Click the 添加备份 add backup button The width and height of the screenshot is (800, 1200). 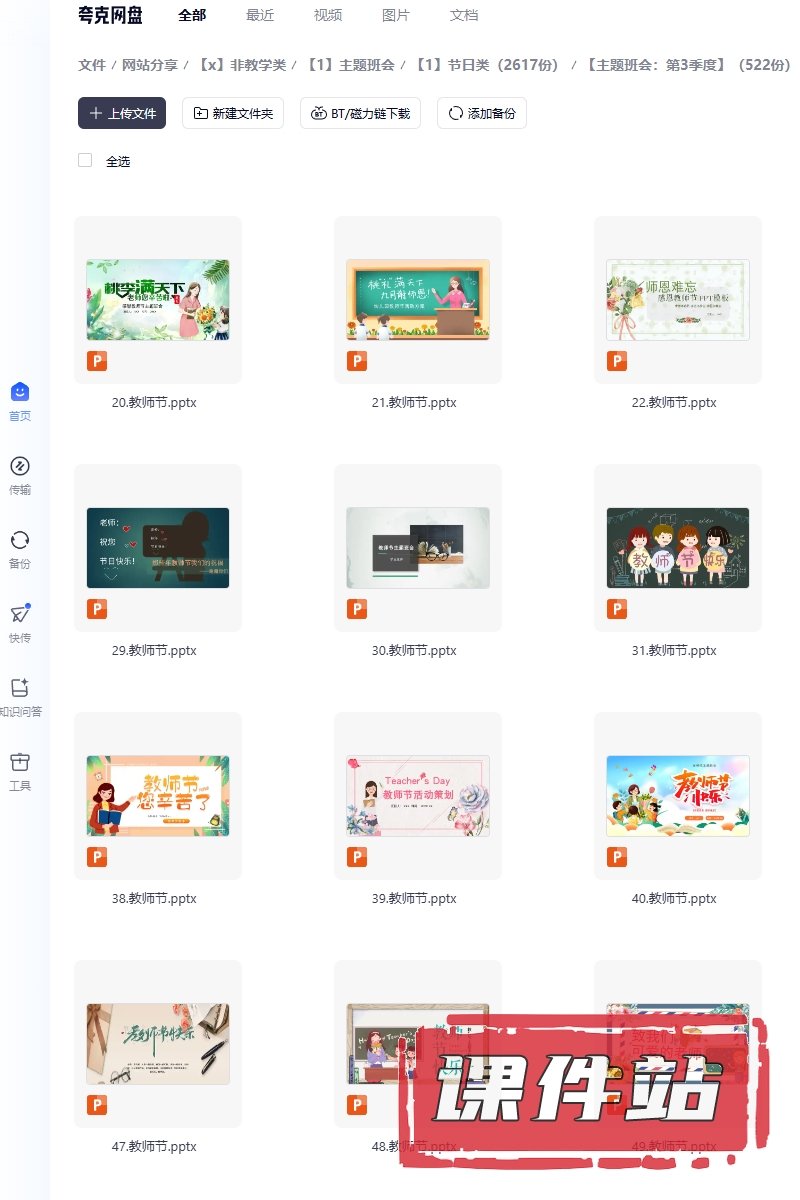click(x=482, y=113)
